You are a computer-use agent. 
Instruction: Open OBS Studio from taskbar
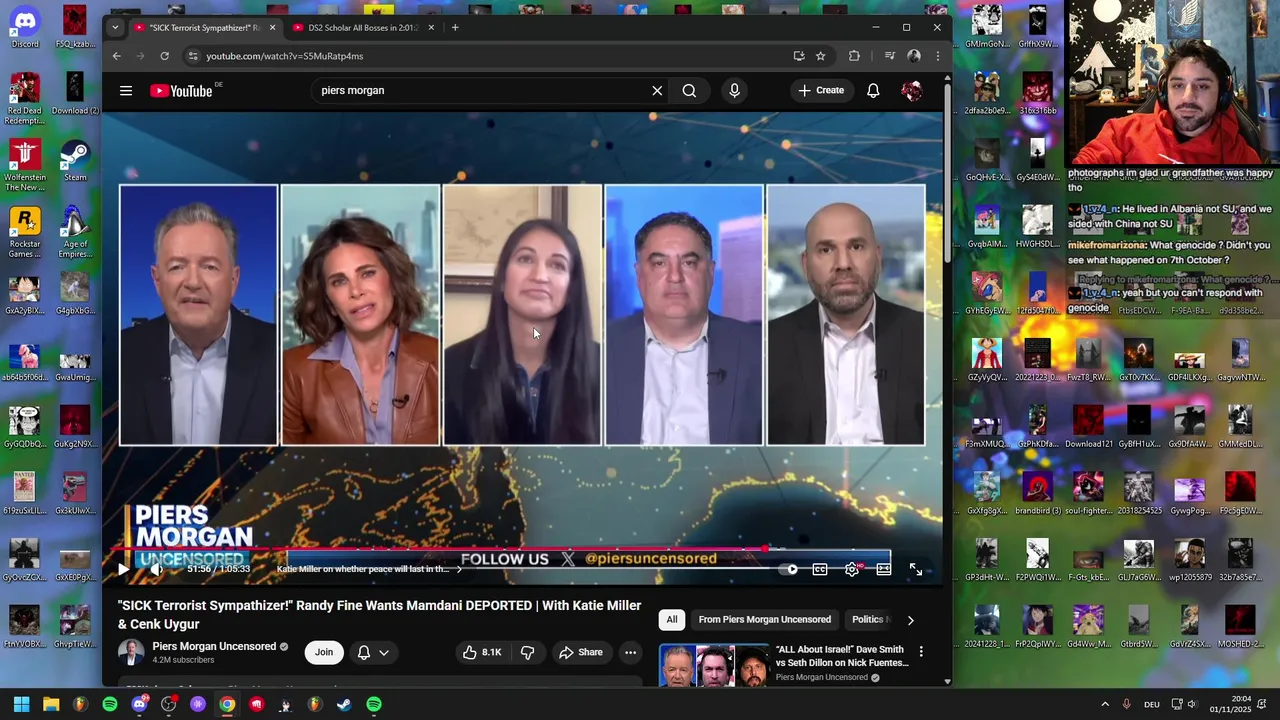[168, 704]
